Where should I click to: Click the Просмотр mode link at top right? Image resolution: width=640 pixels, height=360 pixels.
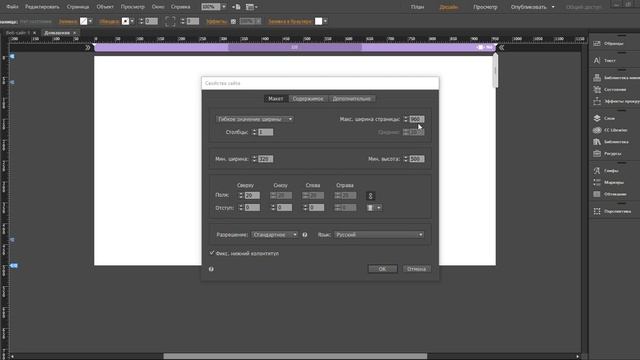(485, 7)
